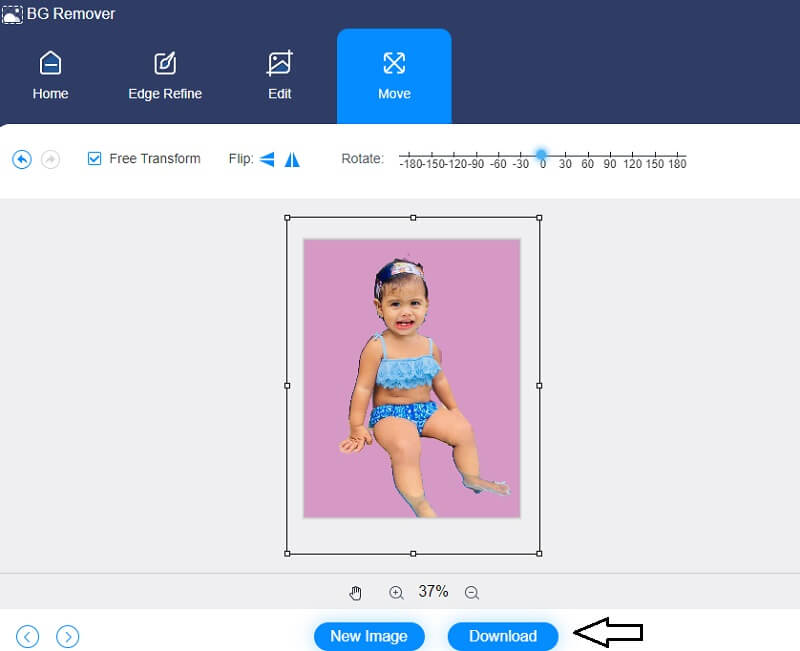
Task: Undo the last edit
Action: (22, 159)
